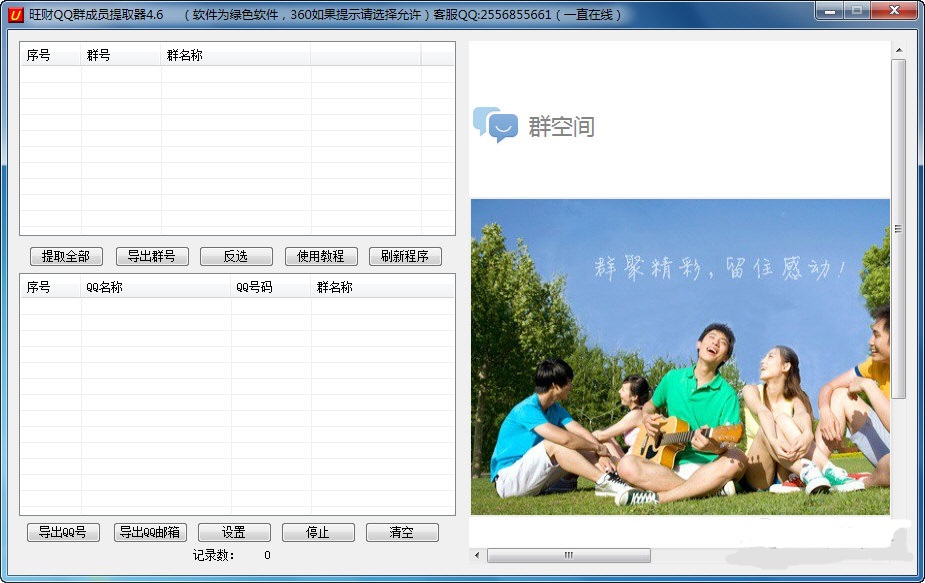Viewport: 925px width, 583px height.
Task: Maximize the application window
Action: 857,11
